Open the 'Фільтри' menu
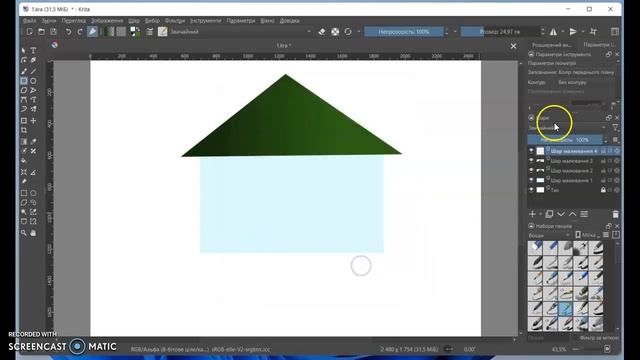Screen dimensions: 640x360 (x=175, y=20)
